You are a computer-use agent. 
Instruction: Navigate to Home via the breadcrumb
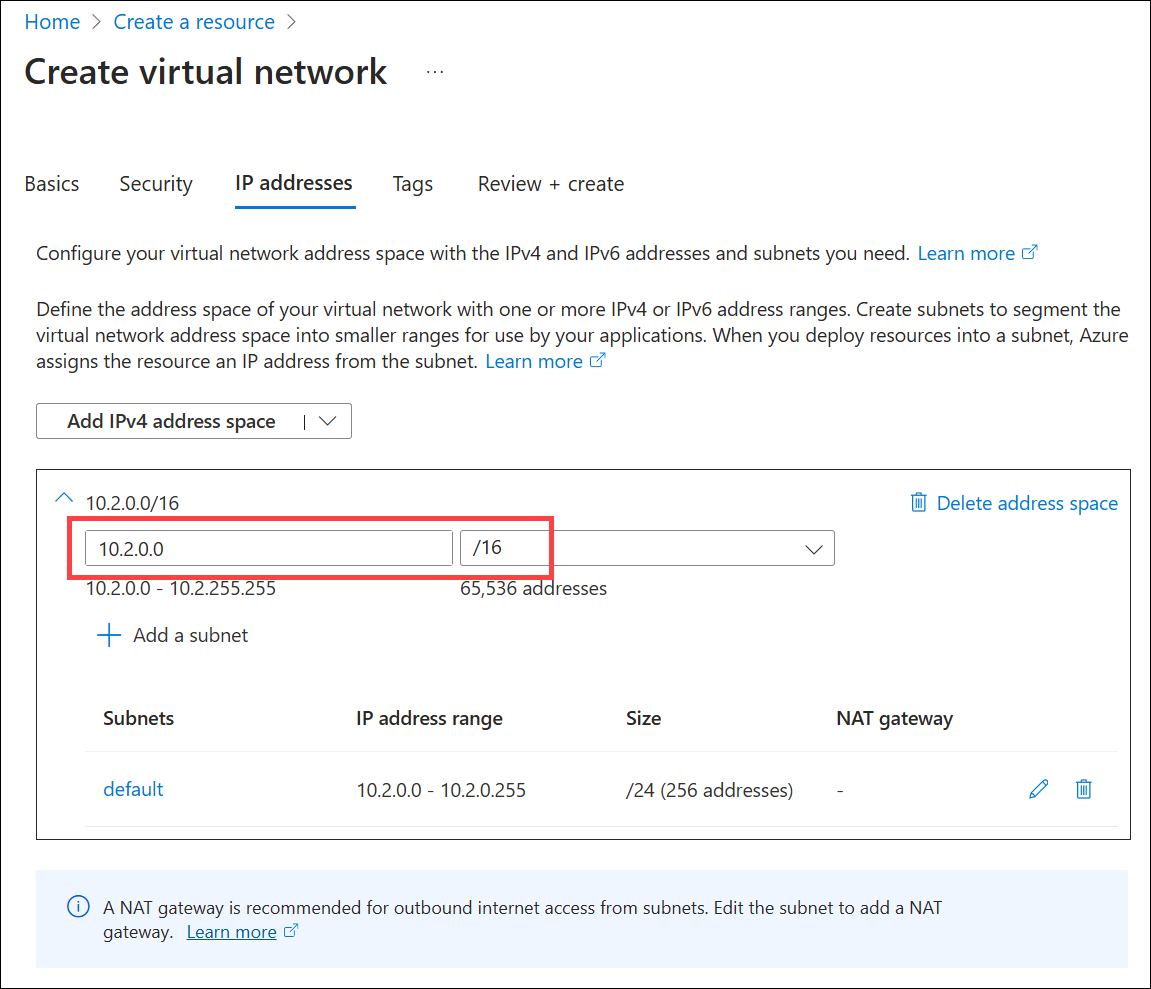click(x=52, y=21)
